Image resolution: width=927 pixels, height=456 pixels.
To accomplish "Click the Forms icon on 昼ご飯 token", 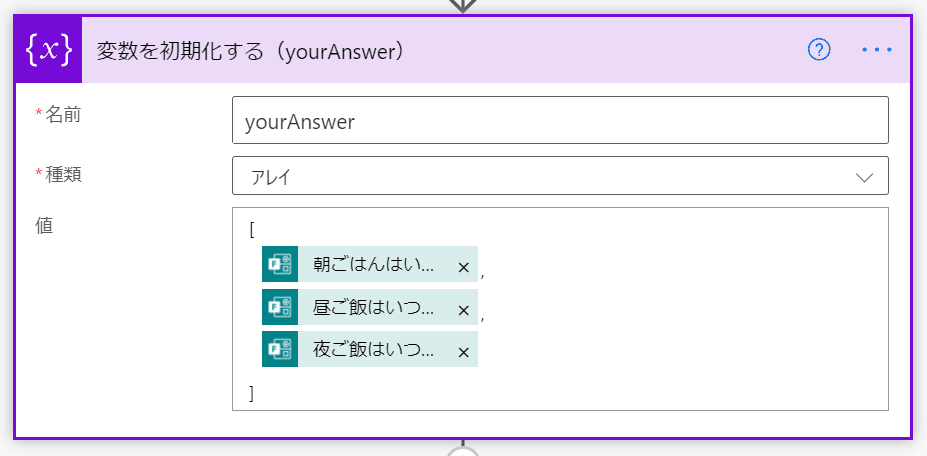I will click(280, 309).
